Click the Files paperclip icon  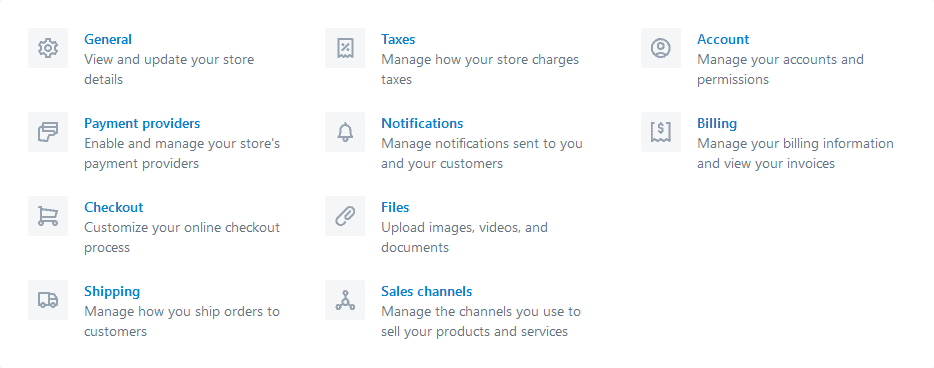(345, 216)
